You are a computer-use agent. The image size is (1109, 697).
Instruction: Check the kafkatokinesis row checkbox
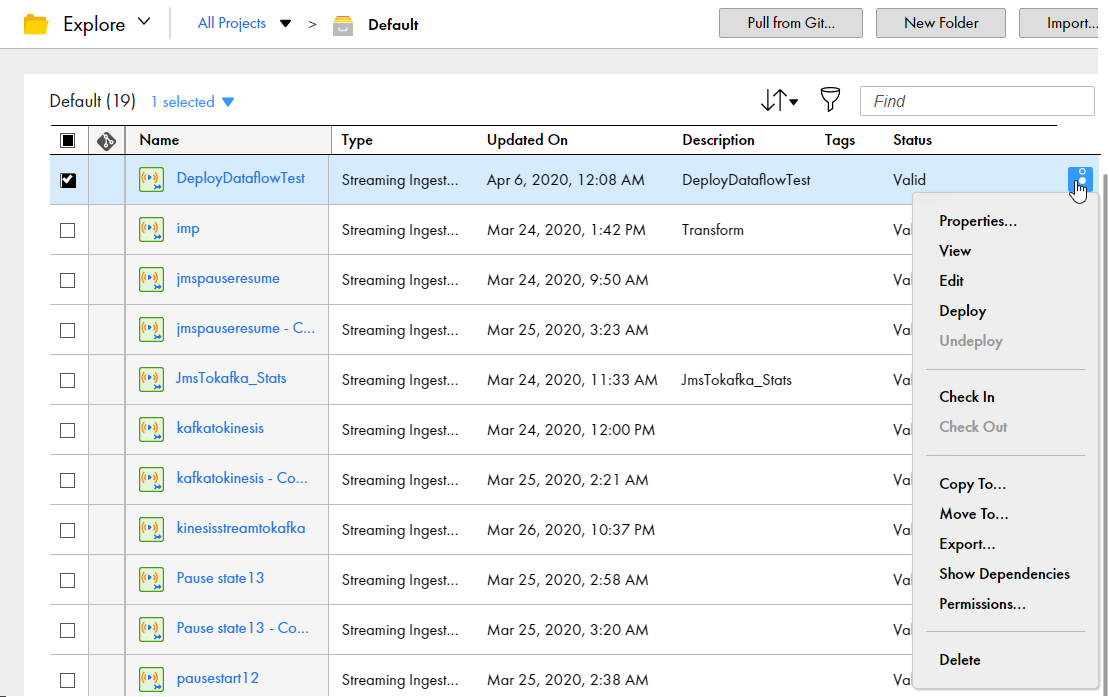pyautogui.click(x=67, y=430)
